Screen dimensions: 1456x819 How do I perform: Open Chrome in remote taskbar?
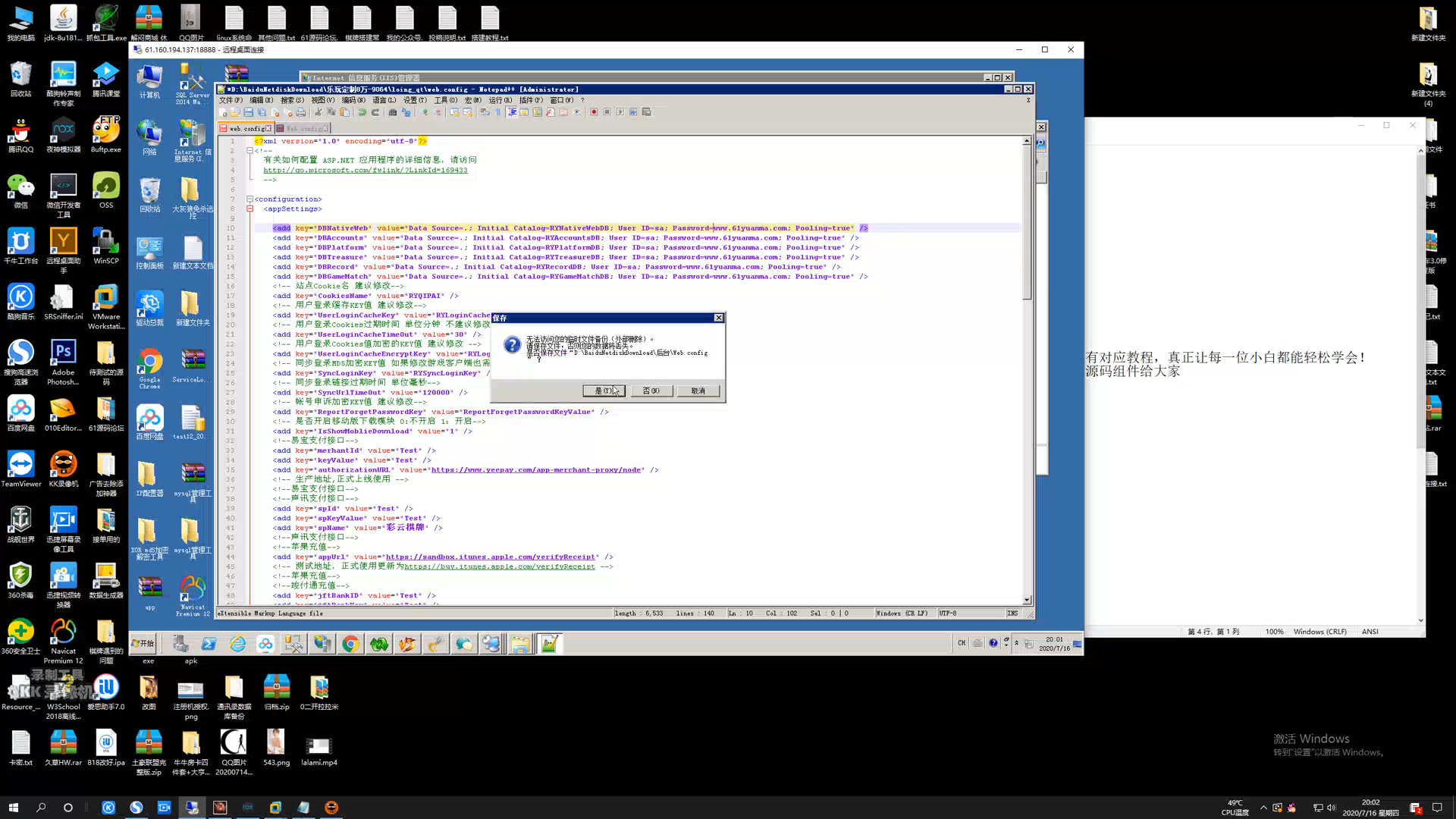[x=350, y=644]
